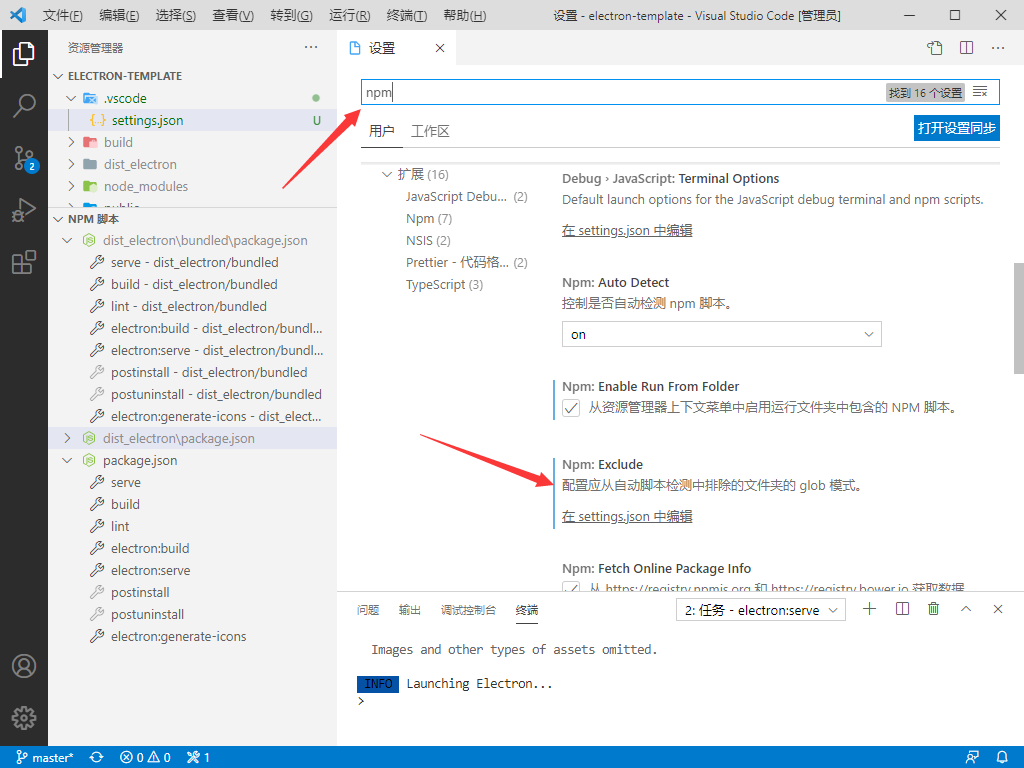
Task: Maximize the panel size with up chevron
Action: 966,609
